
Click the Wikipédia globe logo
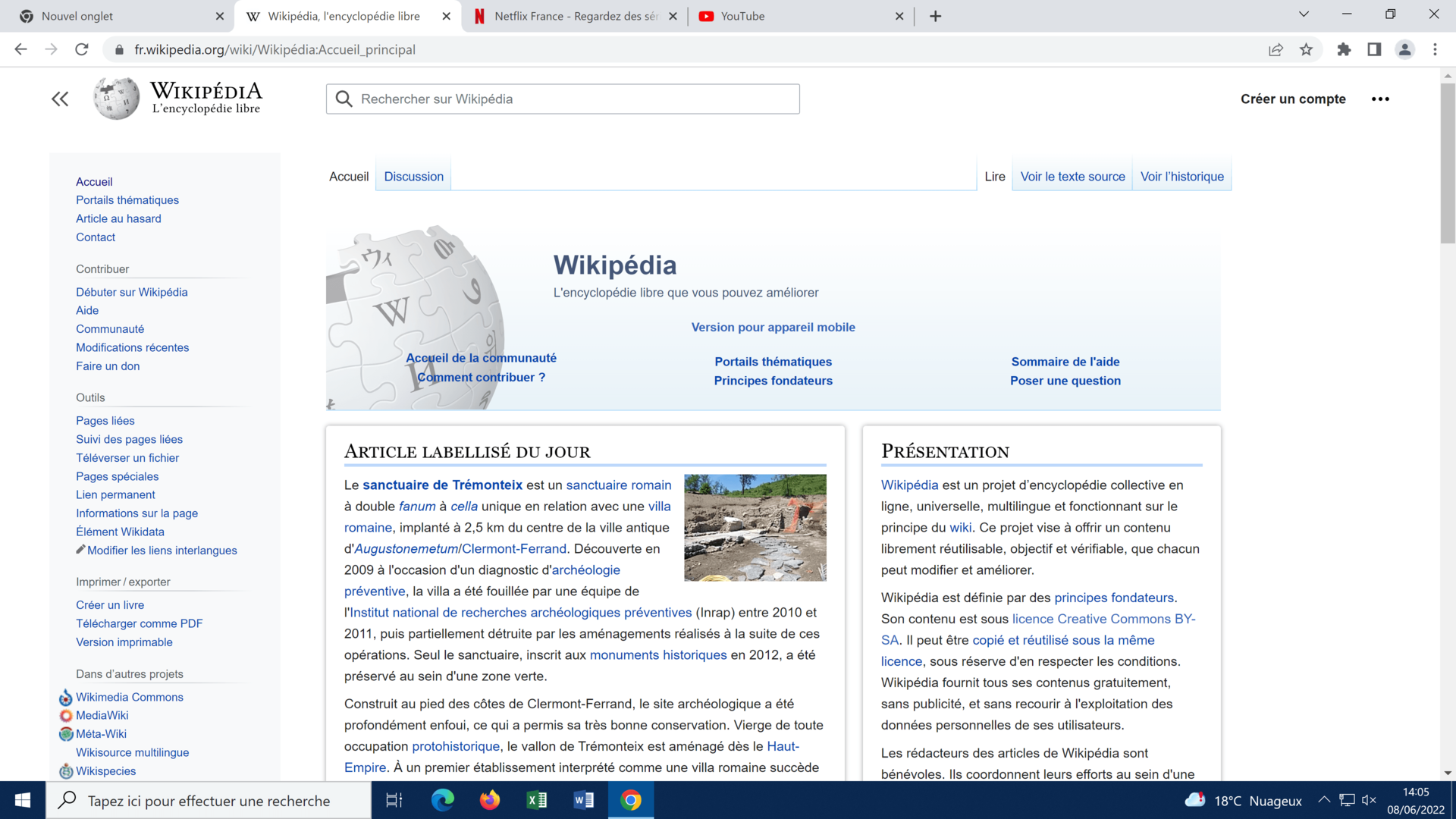(116, 99)
